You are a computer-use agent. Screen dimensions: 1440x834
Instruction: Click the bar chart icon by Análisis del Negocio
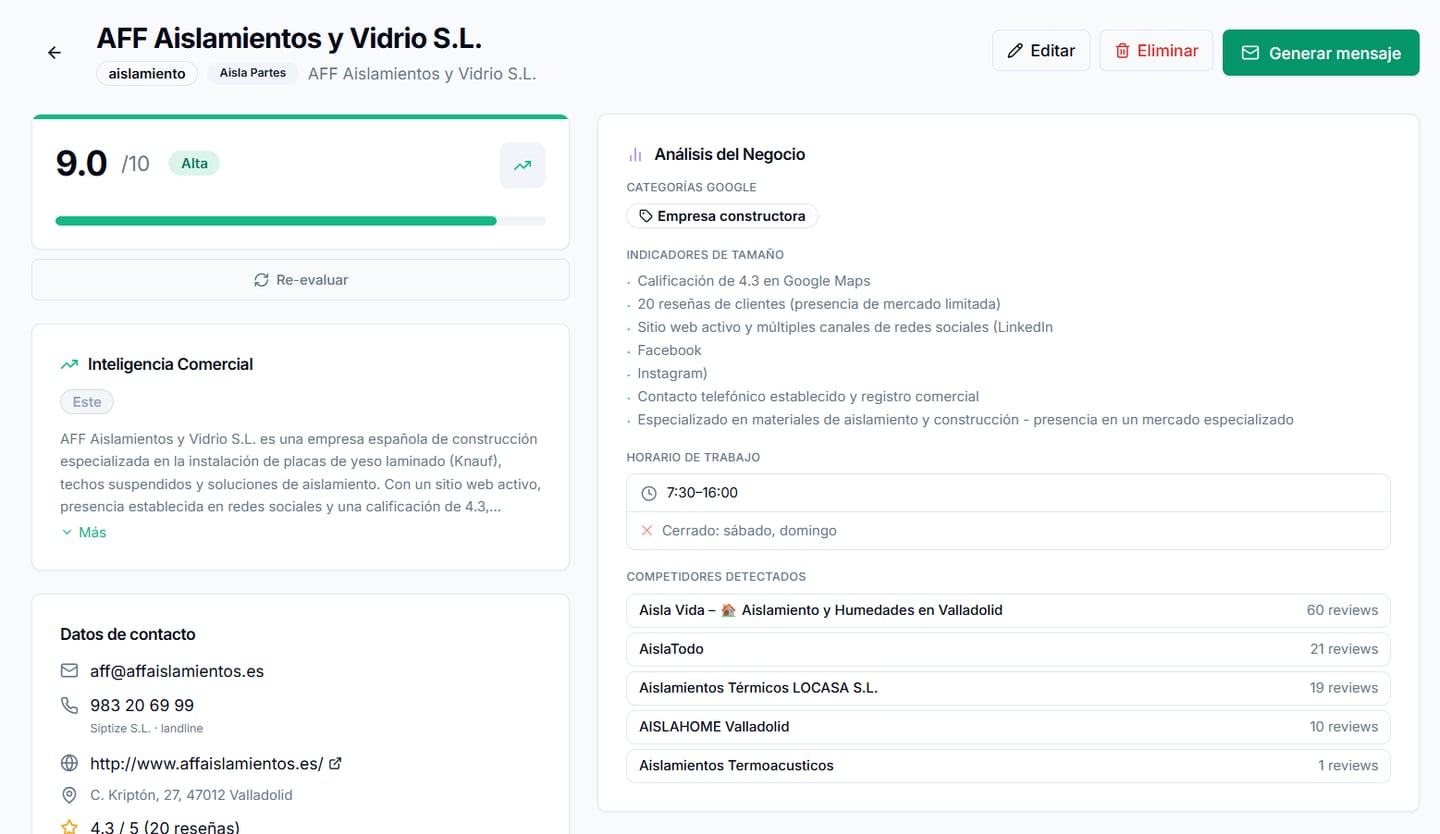click(635, 154)
